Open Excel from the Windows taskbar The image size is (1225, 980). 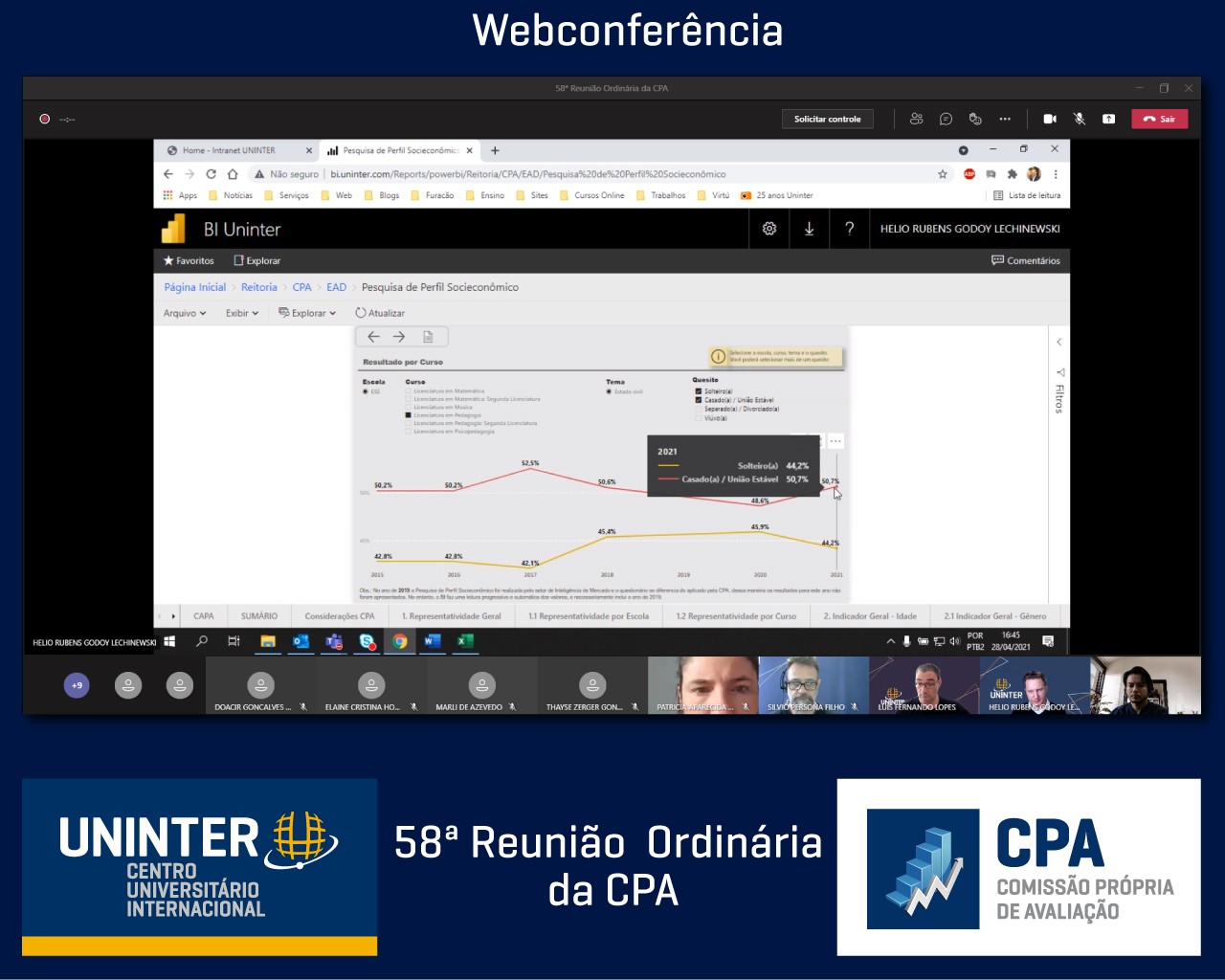pos(465,641)
